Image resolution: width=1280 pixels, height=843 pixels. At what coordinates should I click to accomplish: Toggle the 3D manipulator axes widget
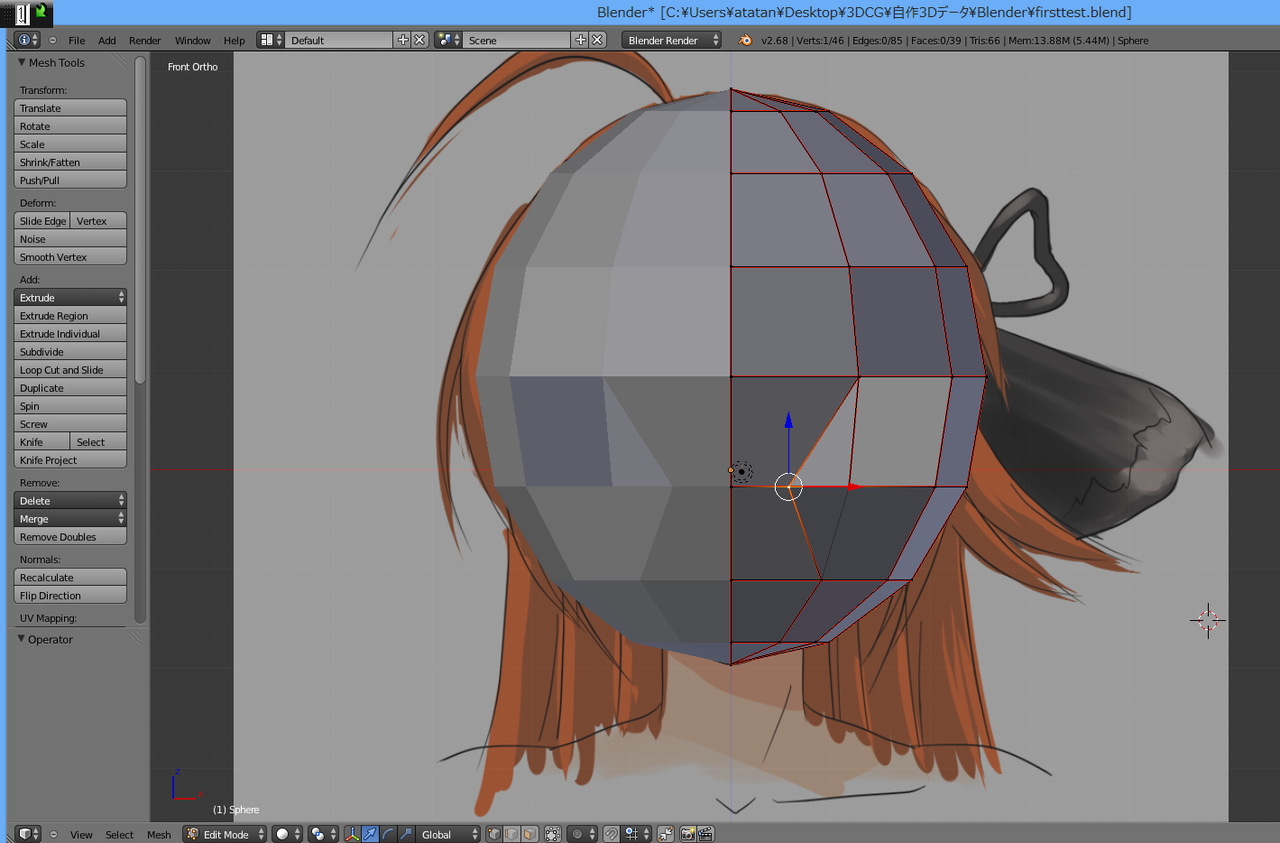tap(352, 834)
